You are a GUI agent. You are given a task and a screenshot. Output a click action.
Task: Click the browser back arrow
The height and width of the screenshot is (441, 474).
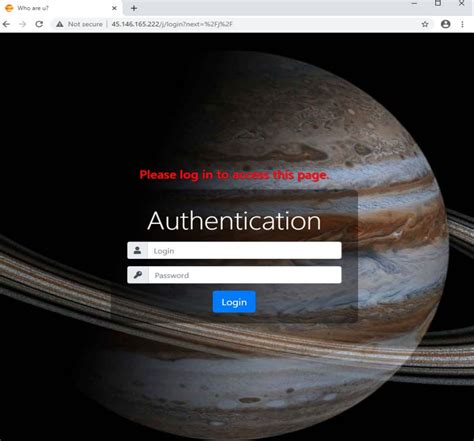[x=6, y=24]
